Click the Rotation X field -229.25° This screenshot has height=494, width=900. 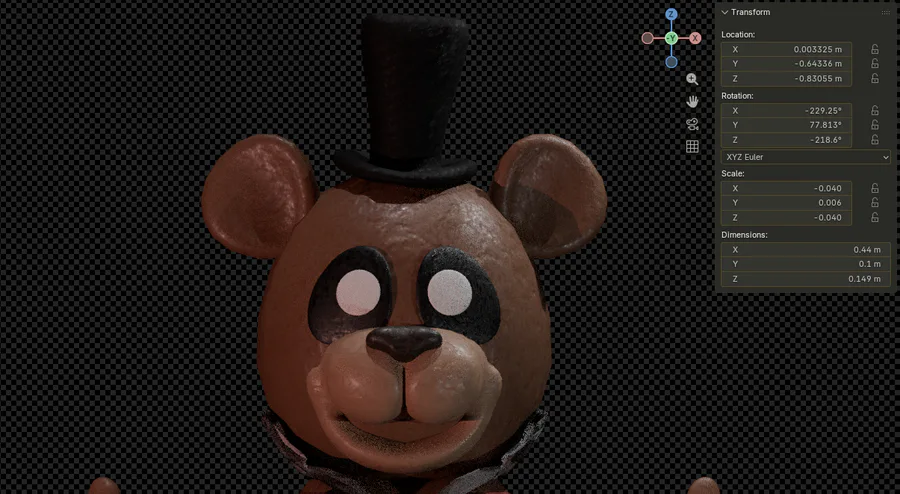click(x=786, y=111)
